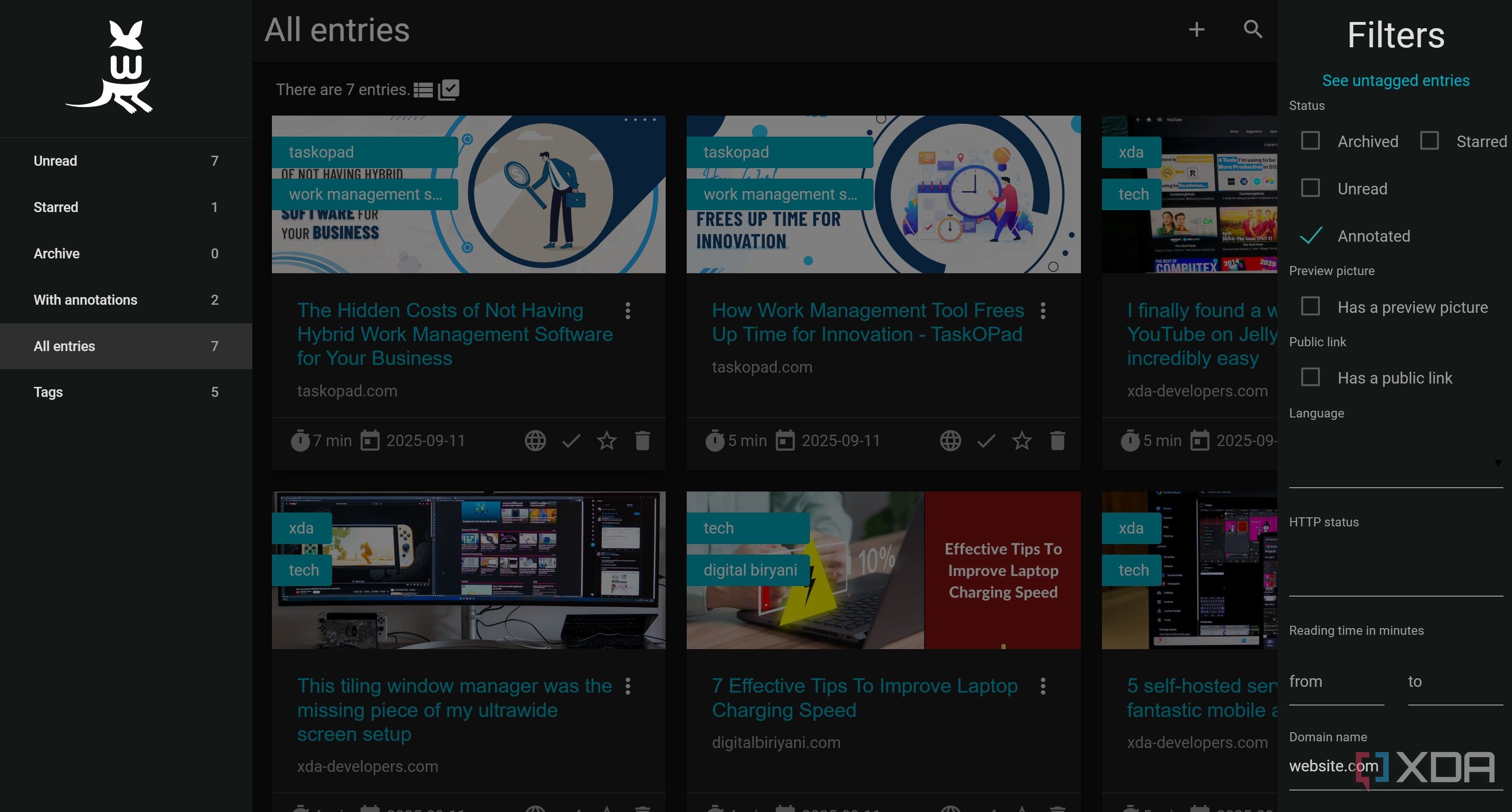
Task: Click the mass-select checkbox icon beside entry count
Action: 449,90
